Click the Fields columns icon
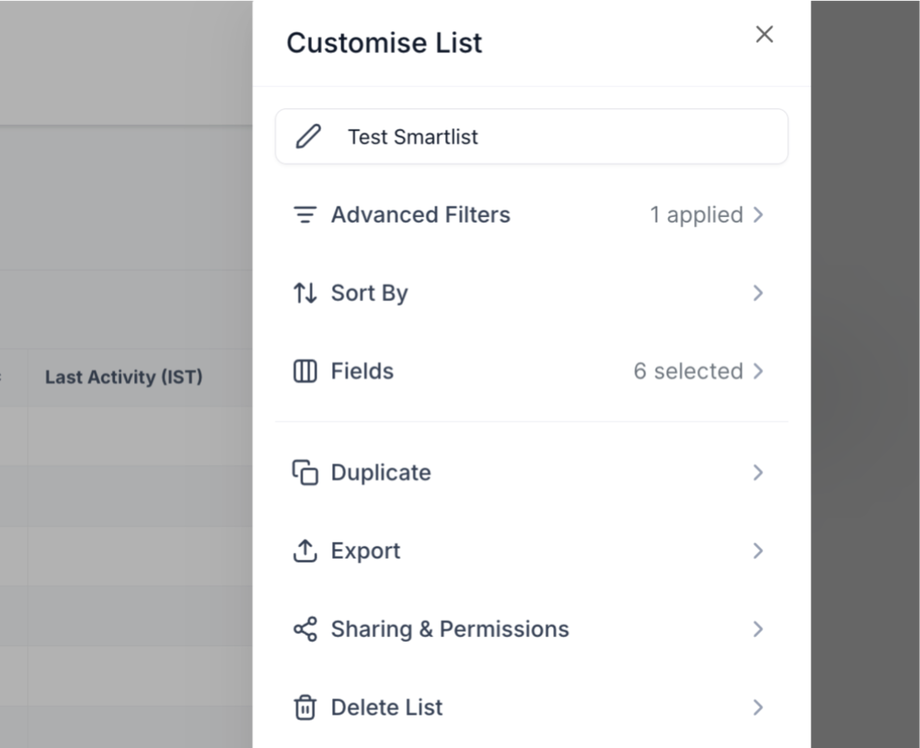This screenshot has width=920, height=748. tap(305, 371)
